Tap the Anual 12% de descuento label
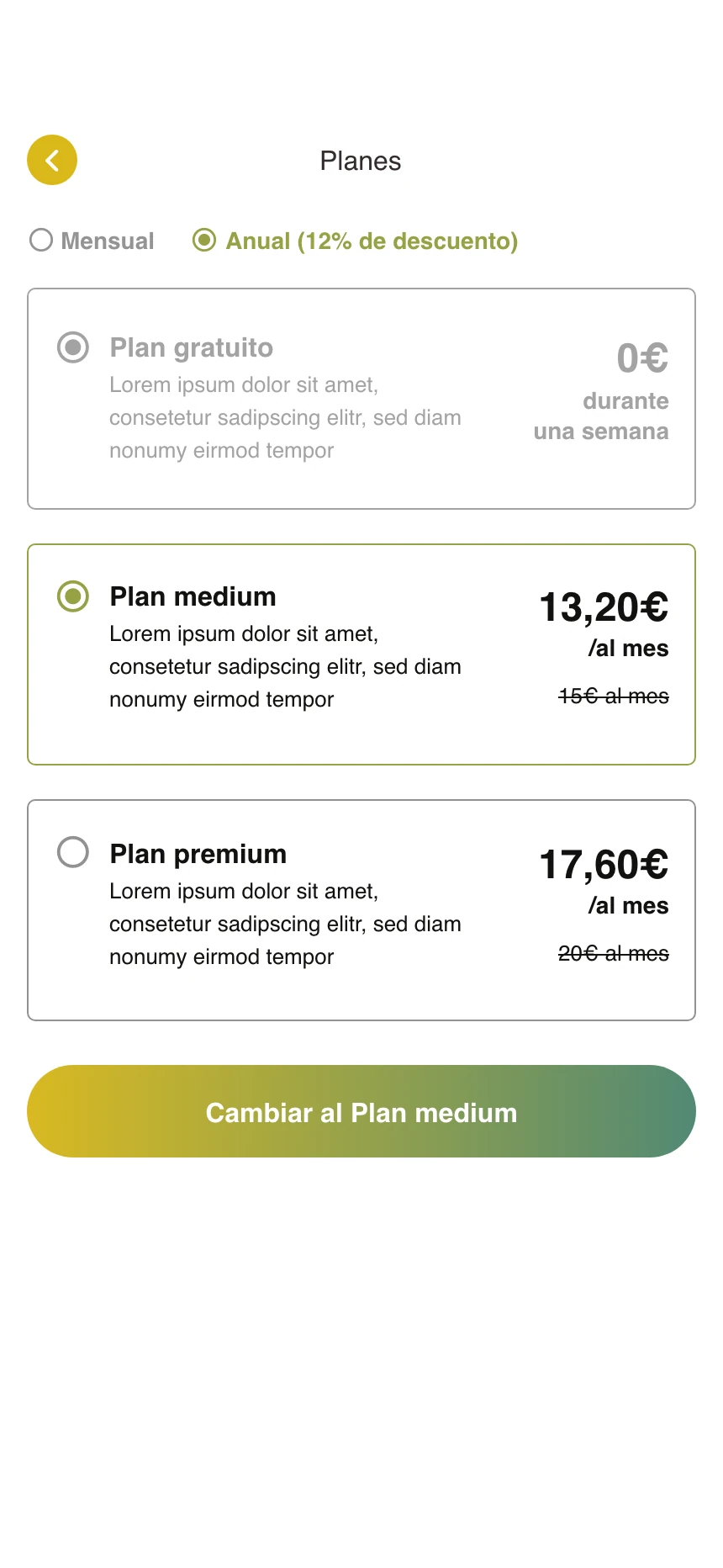 pos(372,241)
